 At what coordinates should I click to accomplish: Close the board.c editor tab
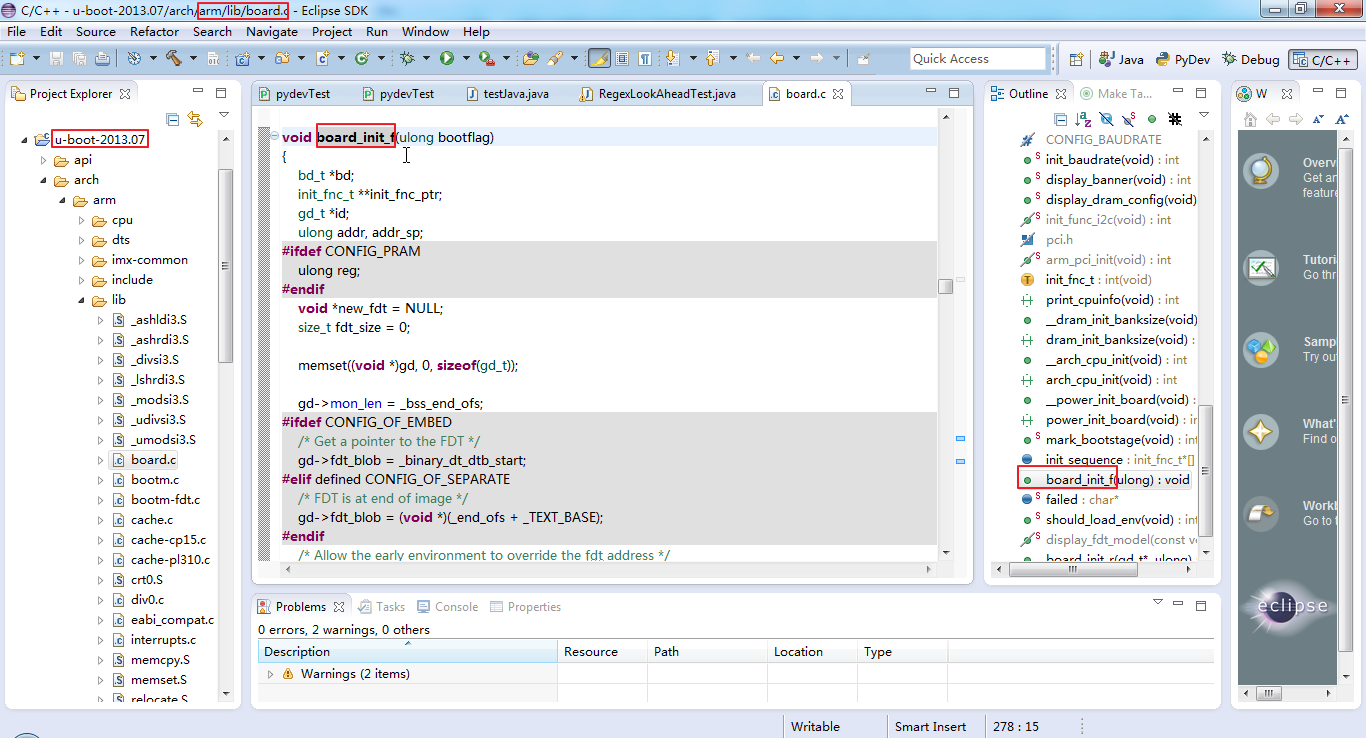coord(838,94)
